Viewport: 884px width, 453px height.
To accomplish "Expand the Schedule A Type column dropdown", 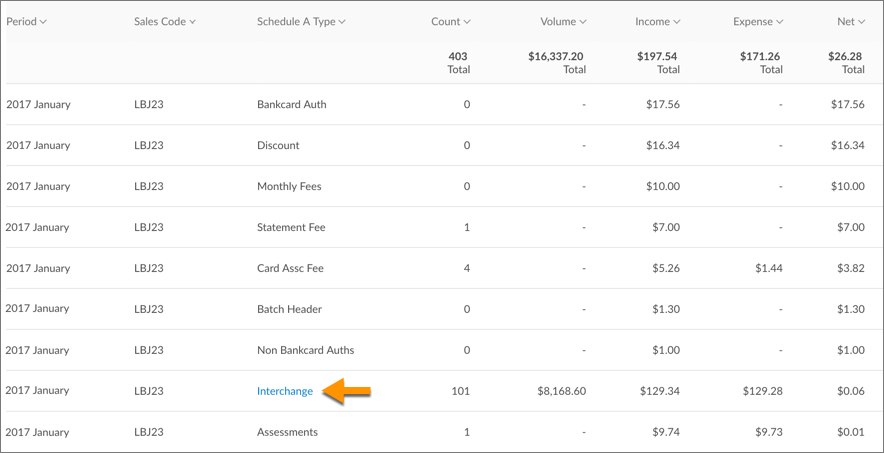I will click(x=302, y=21).
